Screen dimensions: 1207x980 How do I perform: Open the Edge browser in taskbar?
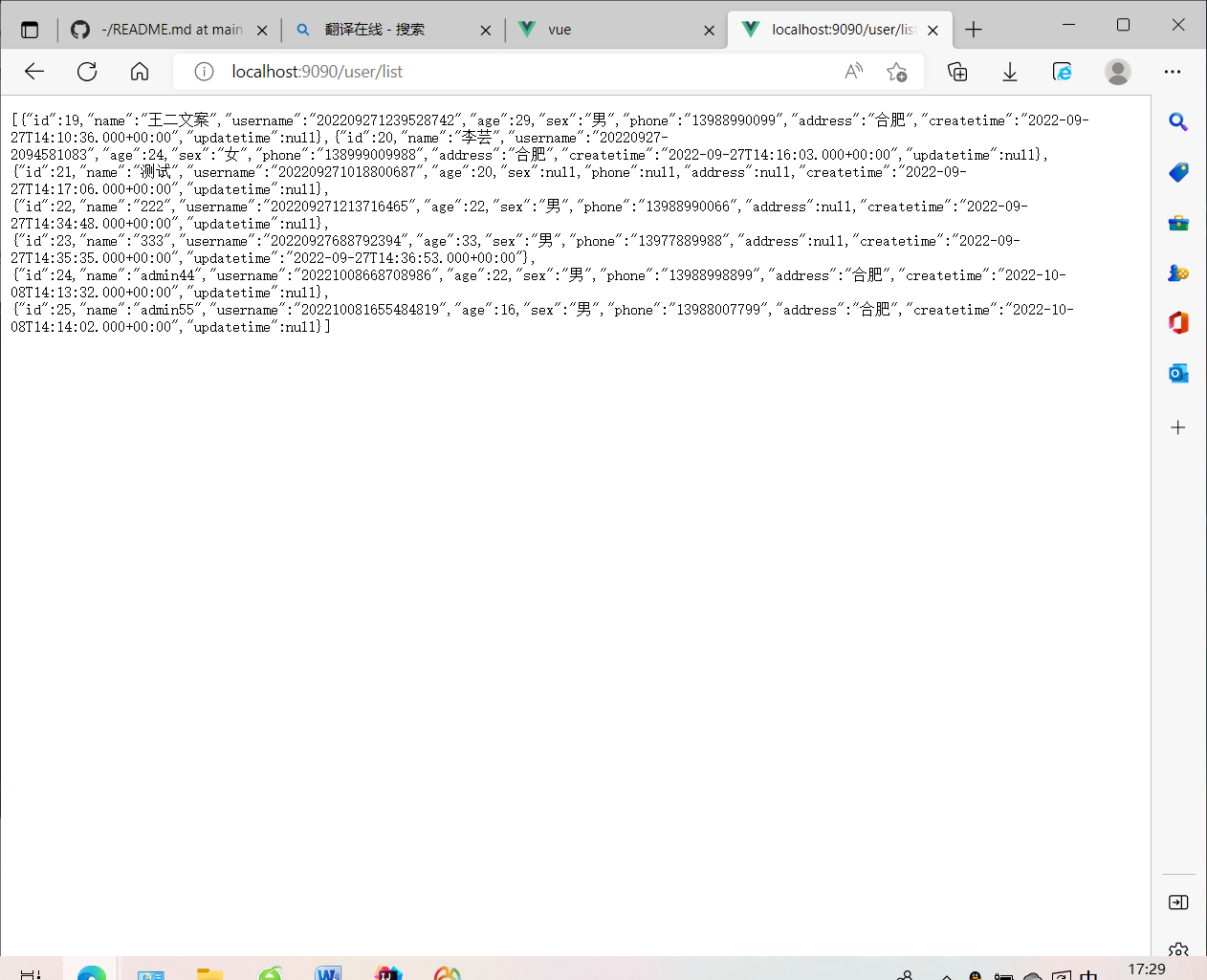point(92,971)
